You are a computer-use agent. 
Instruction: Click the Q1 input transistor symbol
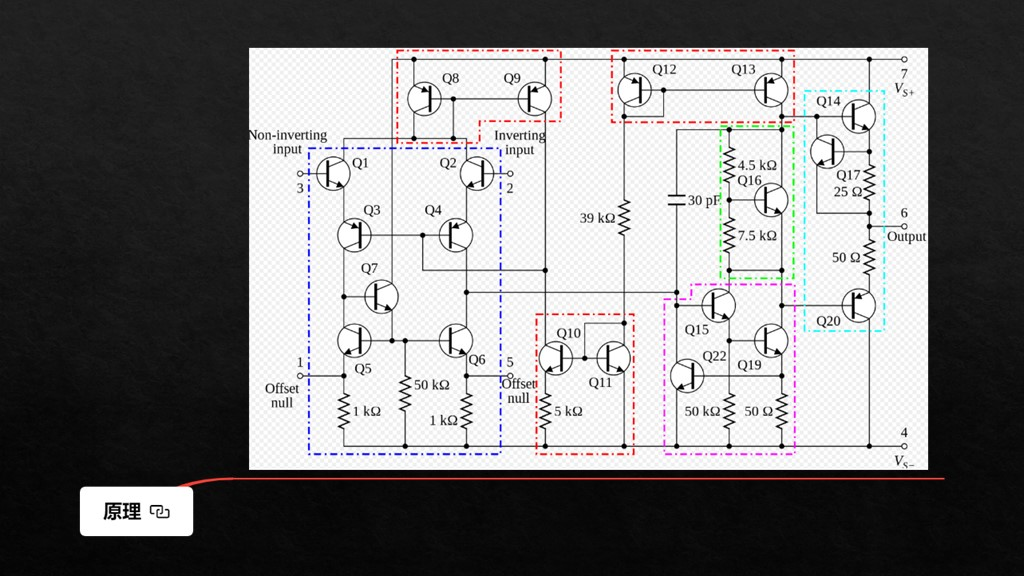click(x=334, y=173)
